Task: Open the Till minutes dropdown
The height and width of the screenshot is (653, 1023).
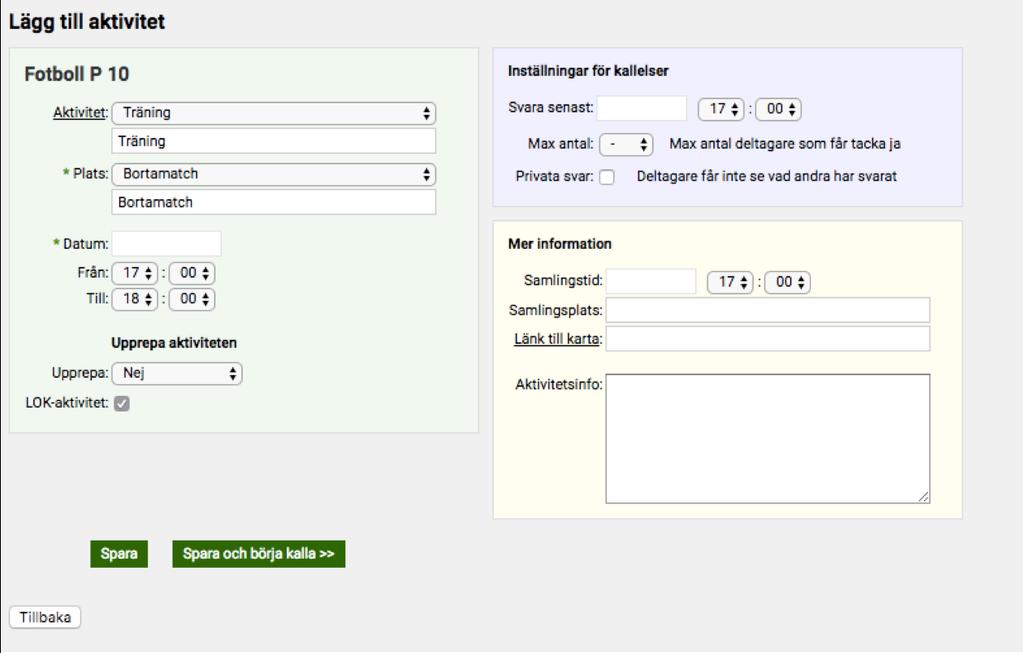Action: (x=192, y=299)
